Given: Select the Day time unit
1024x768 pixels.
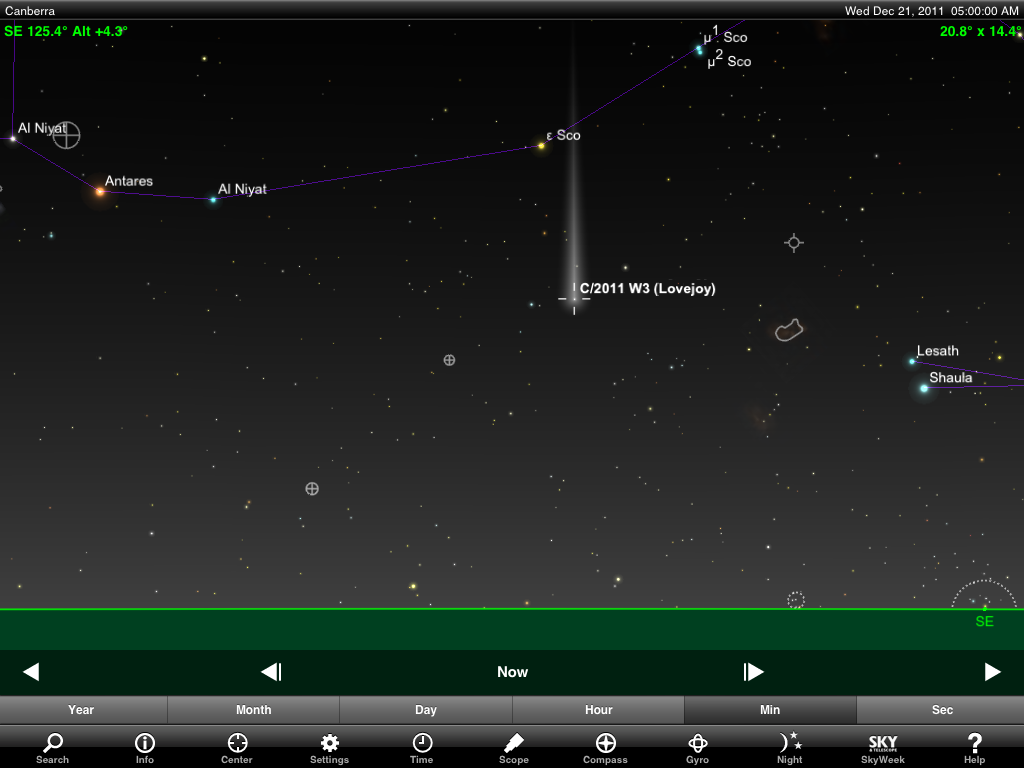Looking at the screenshot, I should pyautogui.click(x=426, y=710).
